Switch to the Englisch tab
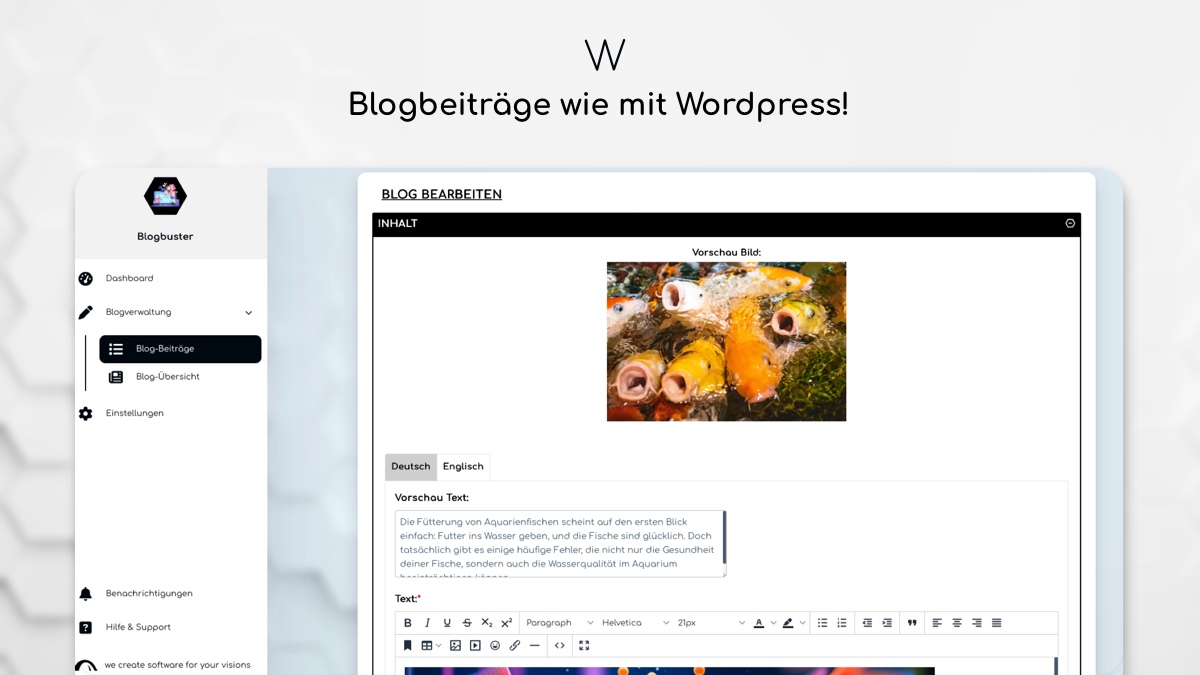1200x675 pixels. (x=463, y=466)
